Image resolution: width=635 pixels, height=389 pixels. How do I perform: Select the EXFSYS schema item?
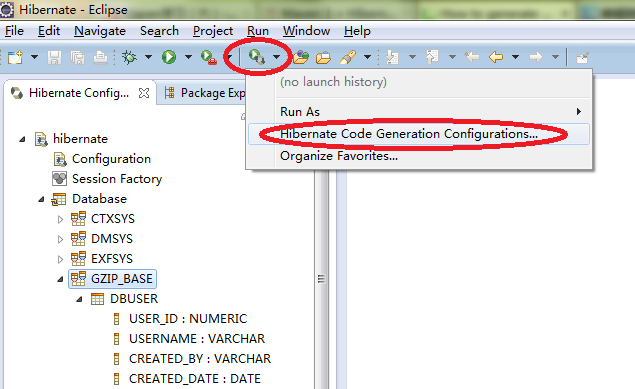pyautogui.click(x=112, y=259)
